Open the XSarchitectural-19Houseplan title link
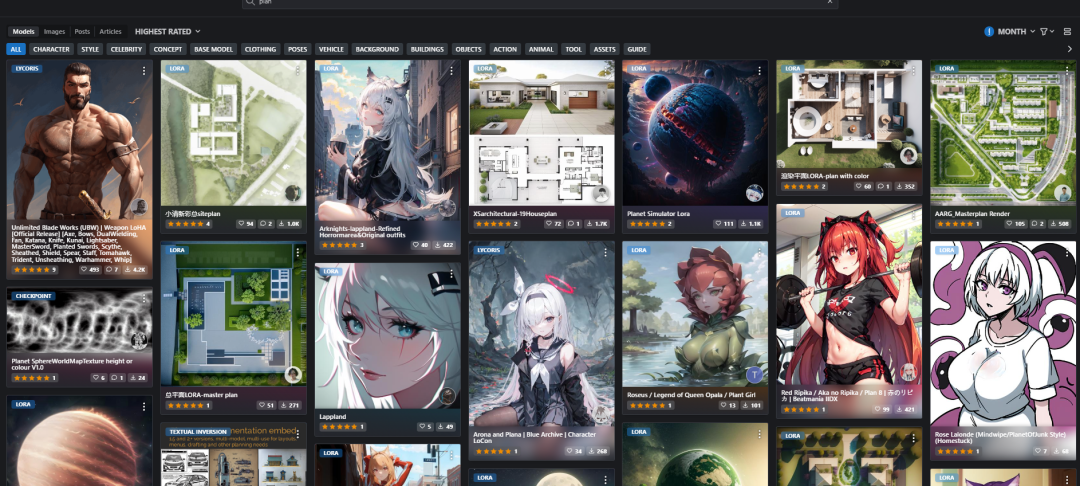This screenshot has height=486, width=1080. [515, 213]
